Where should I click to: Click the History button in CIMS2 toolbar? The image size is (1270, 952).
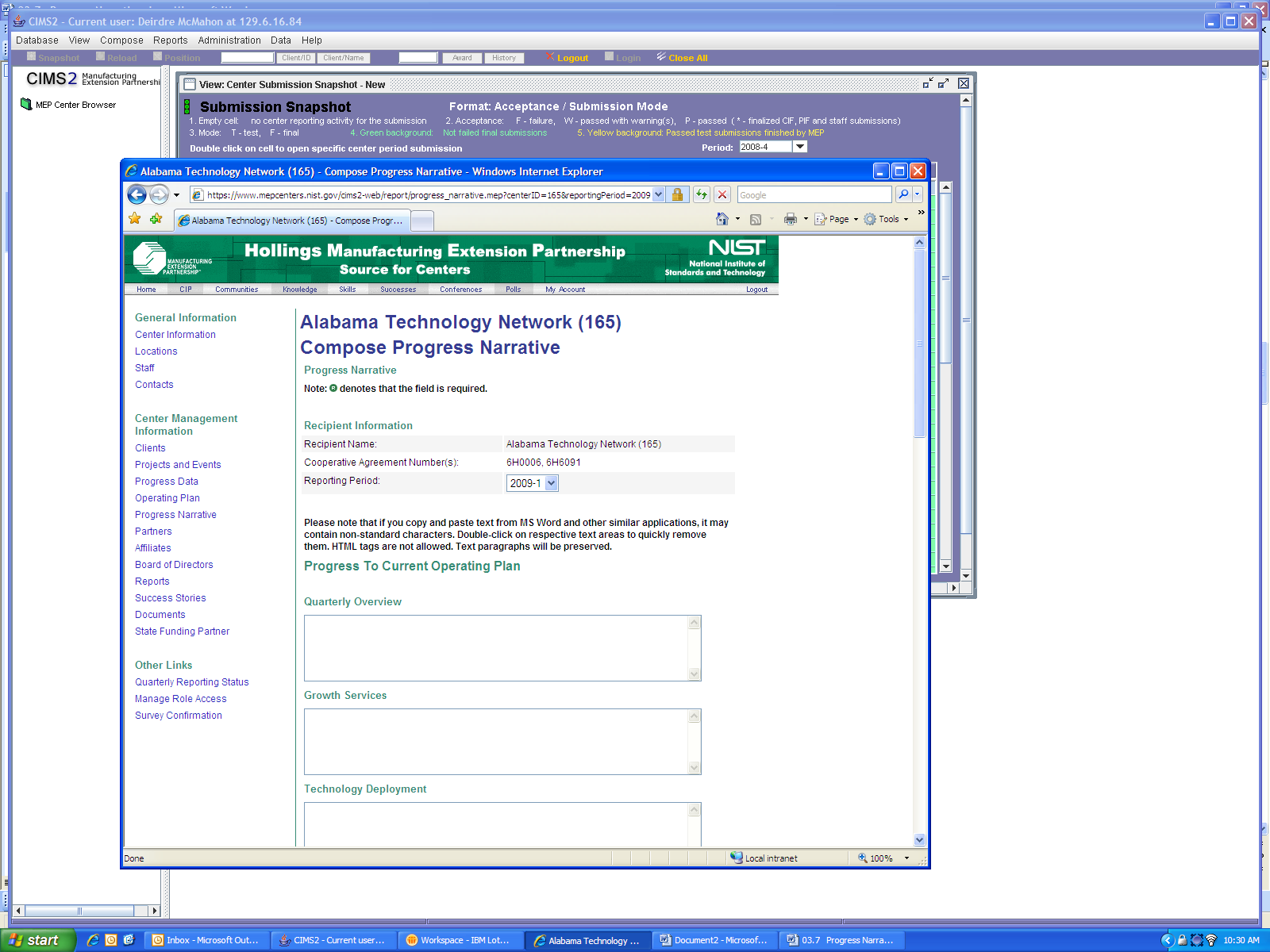click(x=504, y=58)
